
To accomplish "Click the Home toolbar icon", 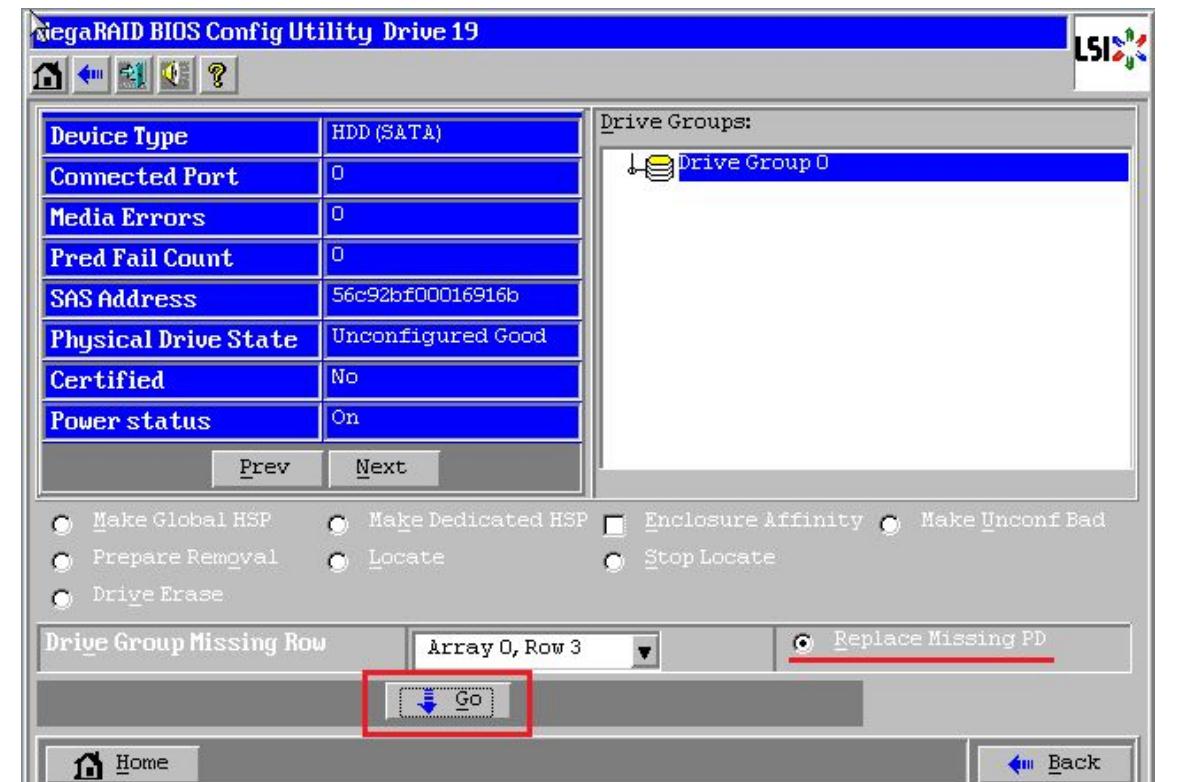I will pyautogui.click(x=48, y=75).
